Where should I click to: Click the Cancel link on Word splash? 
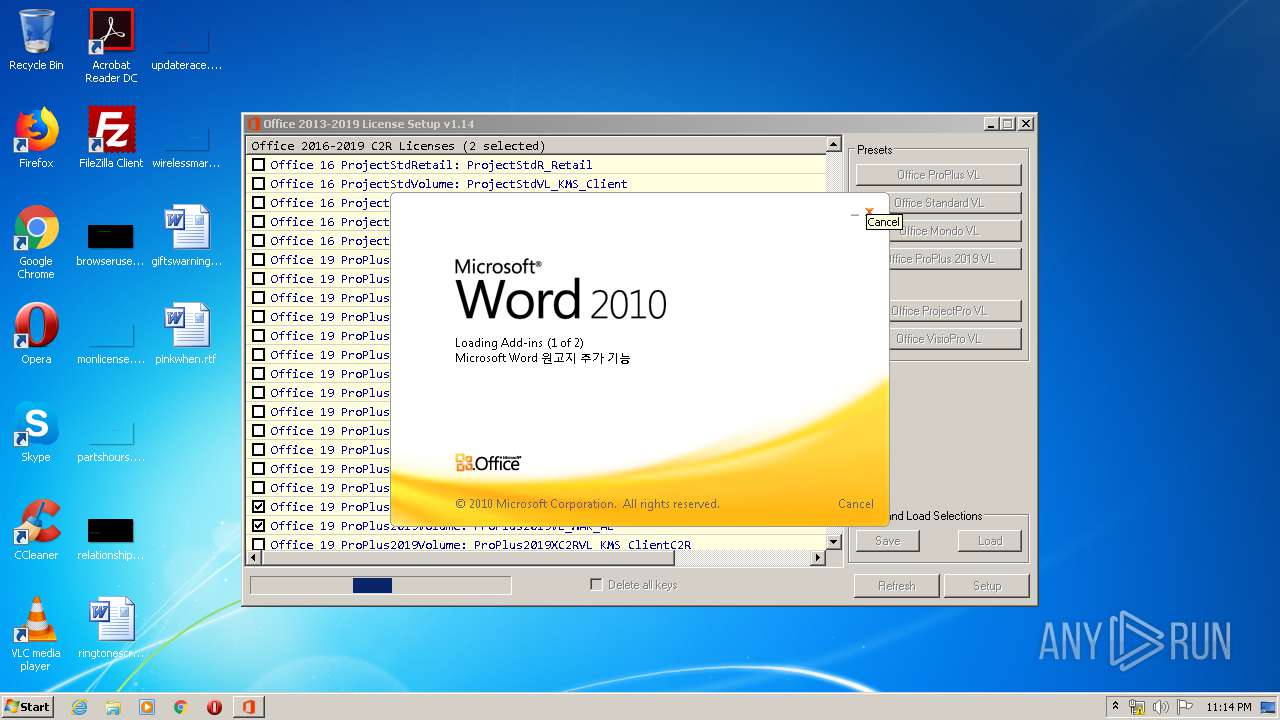pyautogui.click(x=856, y=504)
